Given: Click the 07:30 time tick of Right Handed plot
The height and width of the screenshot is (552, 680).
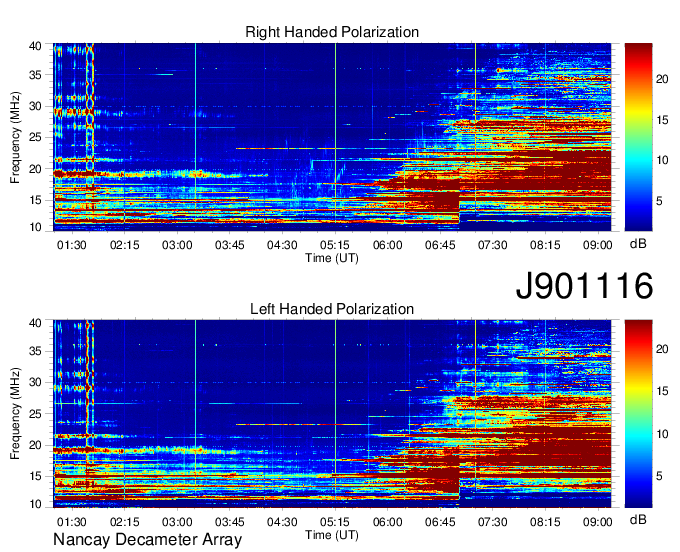Looking at the screenshot, I should 493,245.
